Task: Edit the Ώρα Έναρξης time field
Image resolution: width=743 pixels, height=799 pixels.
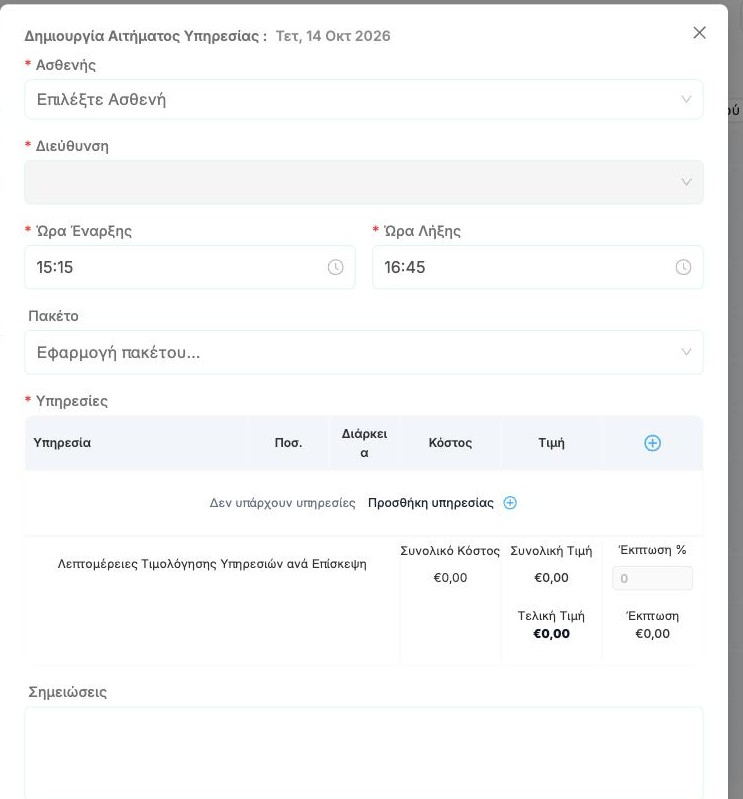Action: tap(190, 267)
